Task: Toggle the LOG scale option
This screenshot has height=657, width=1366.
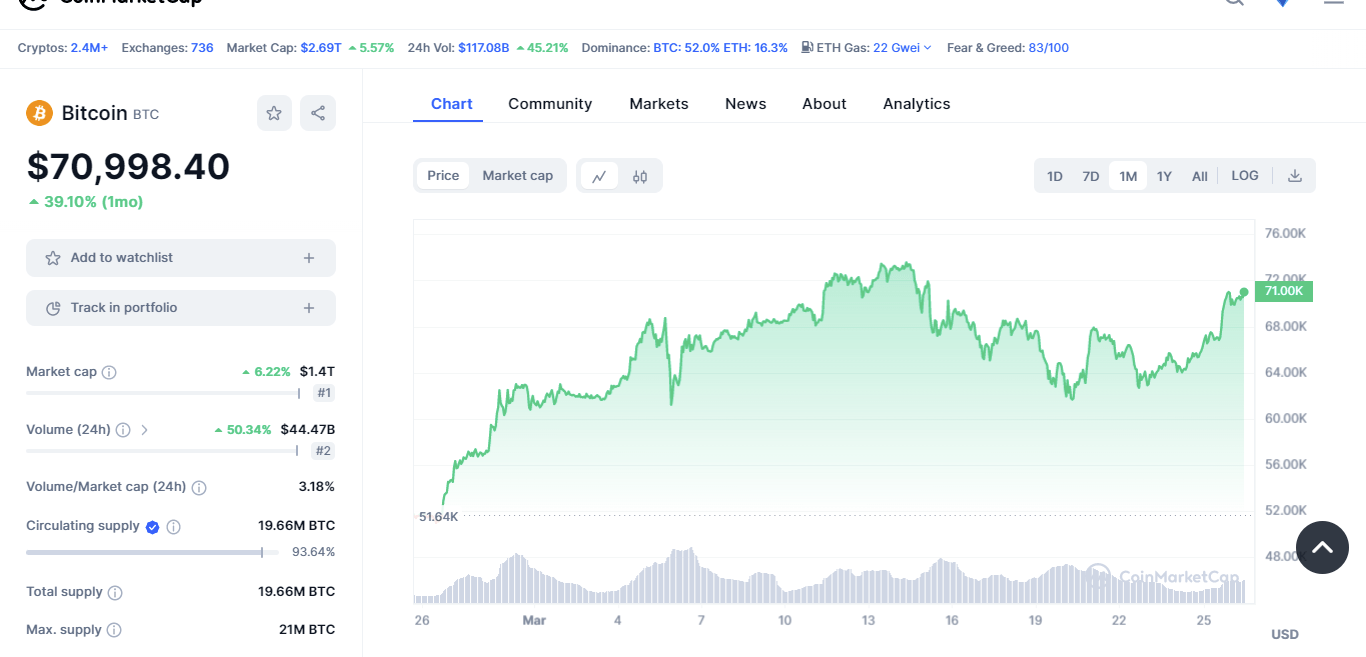Action: pos(1245,176)
